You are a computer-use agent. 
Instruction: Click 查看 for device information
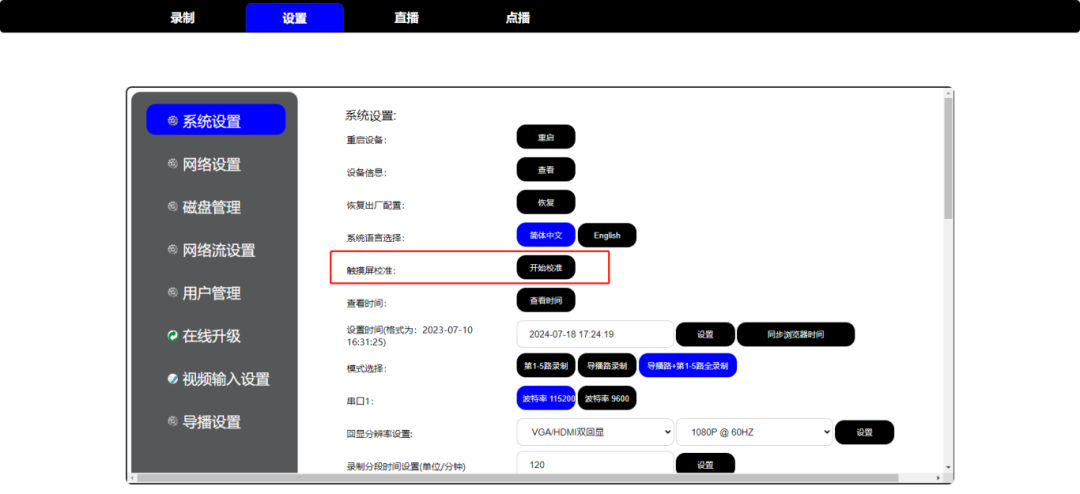tap(546, 169)
